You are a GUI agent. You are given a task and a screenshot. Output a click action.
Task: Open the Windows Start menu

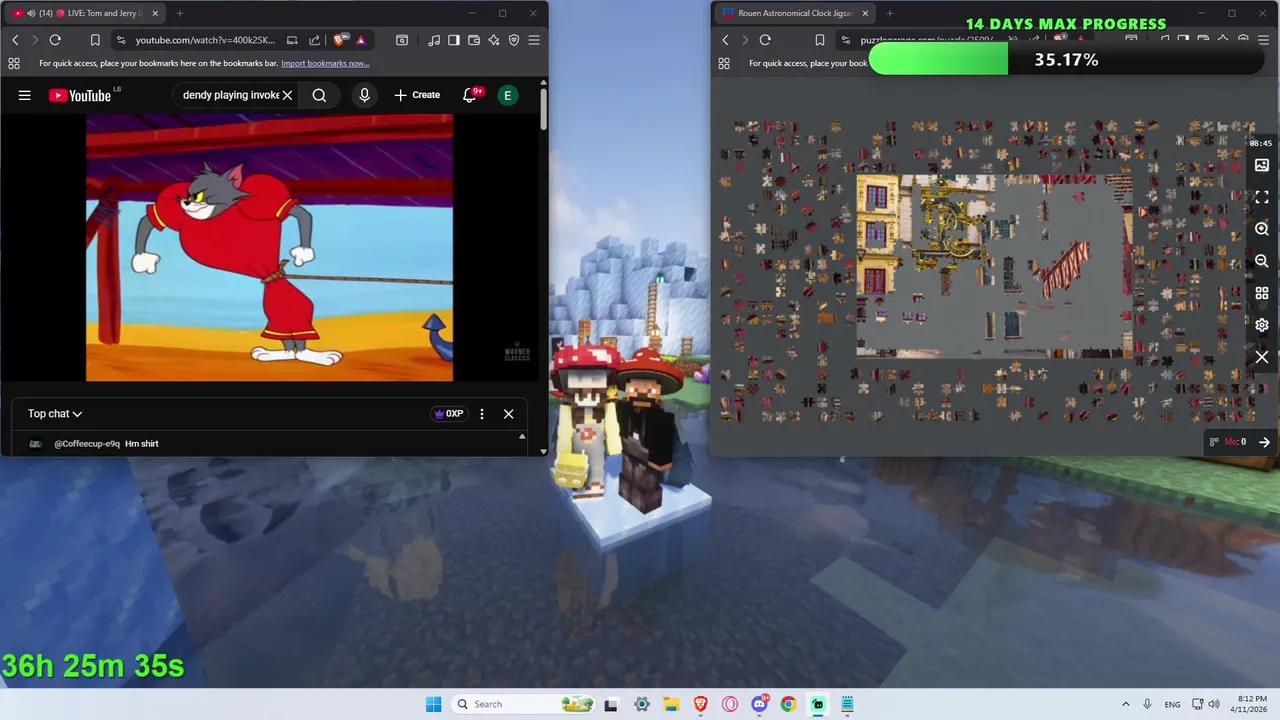coord(433,704)
